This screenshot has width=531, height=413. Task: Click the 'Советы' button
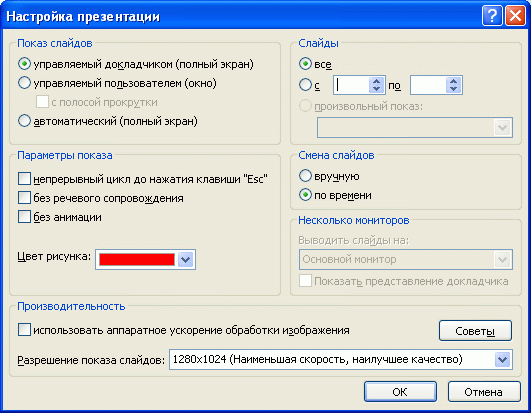pyautogui.click(x=475, y=331)
